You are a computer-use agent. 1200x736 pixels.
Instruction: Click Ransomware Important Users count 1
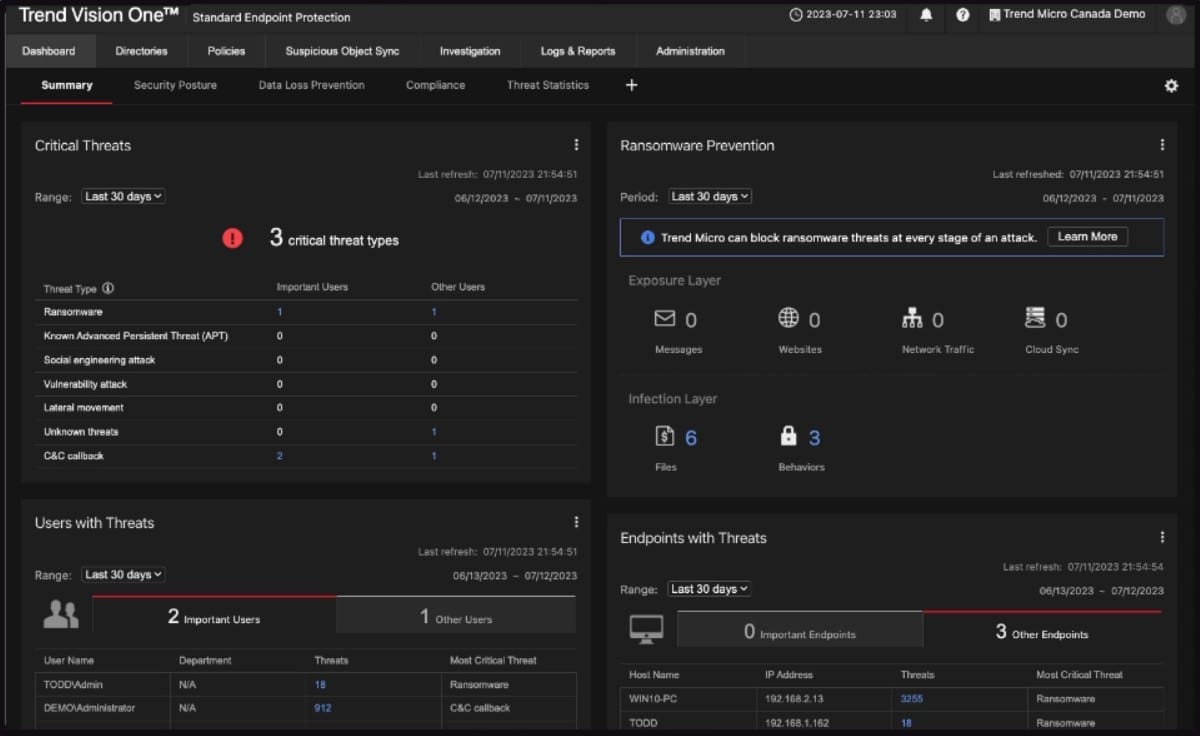[279, 312]
